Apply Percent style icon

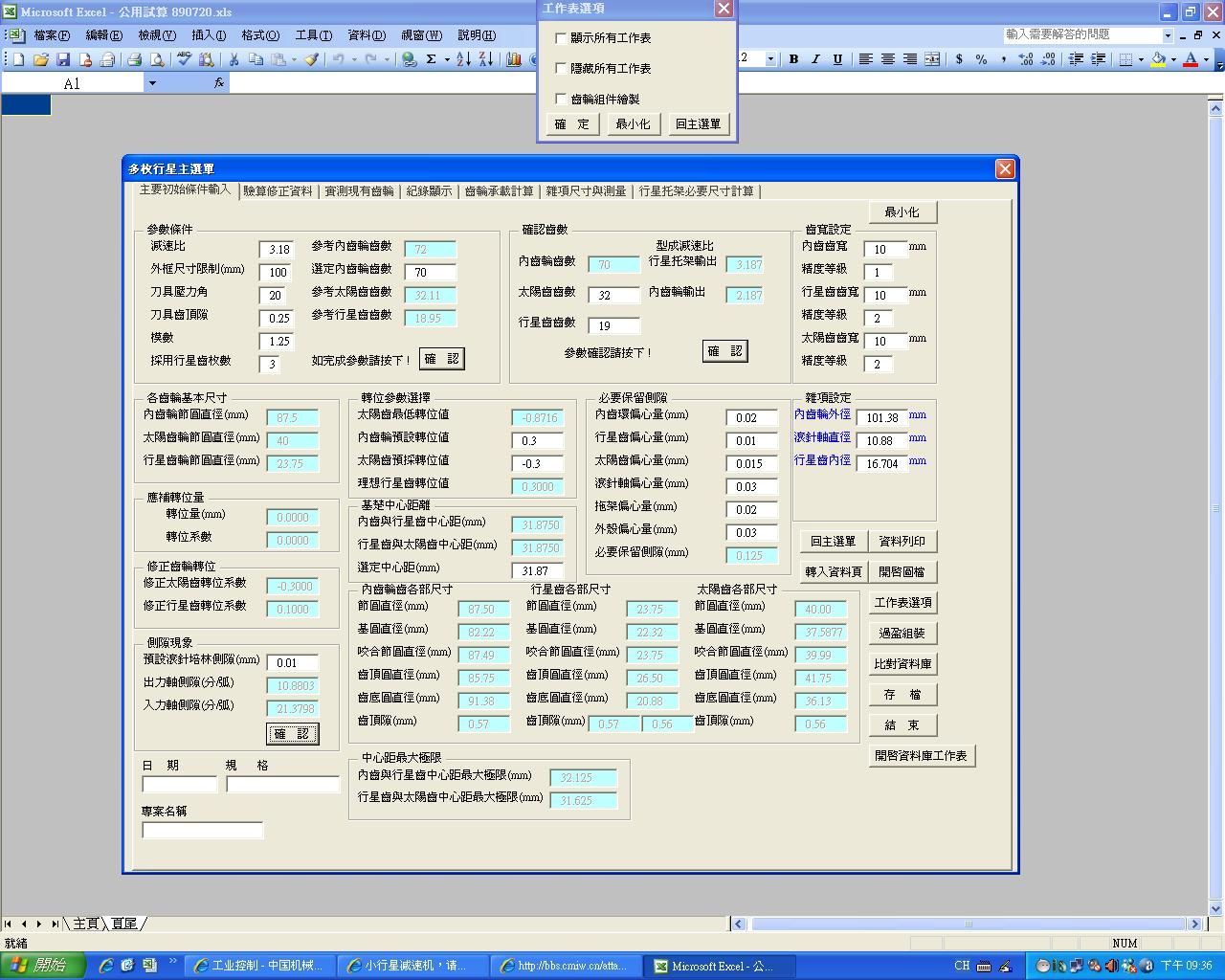coord(981,59)
